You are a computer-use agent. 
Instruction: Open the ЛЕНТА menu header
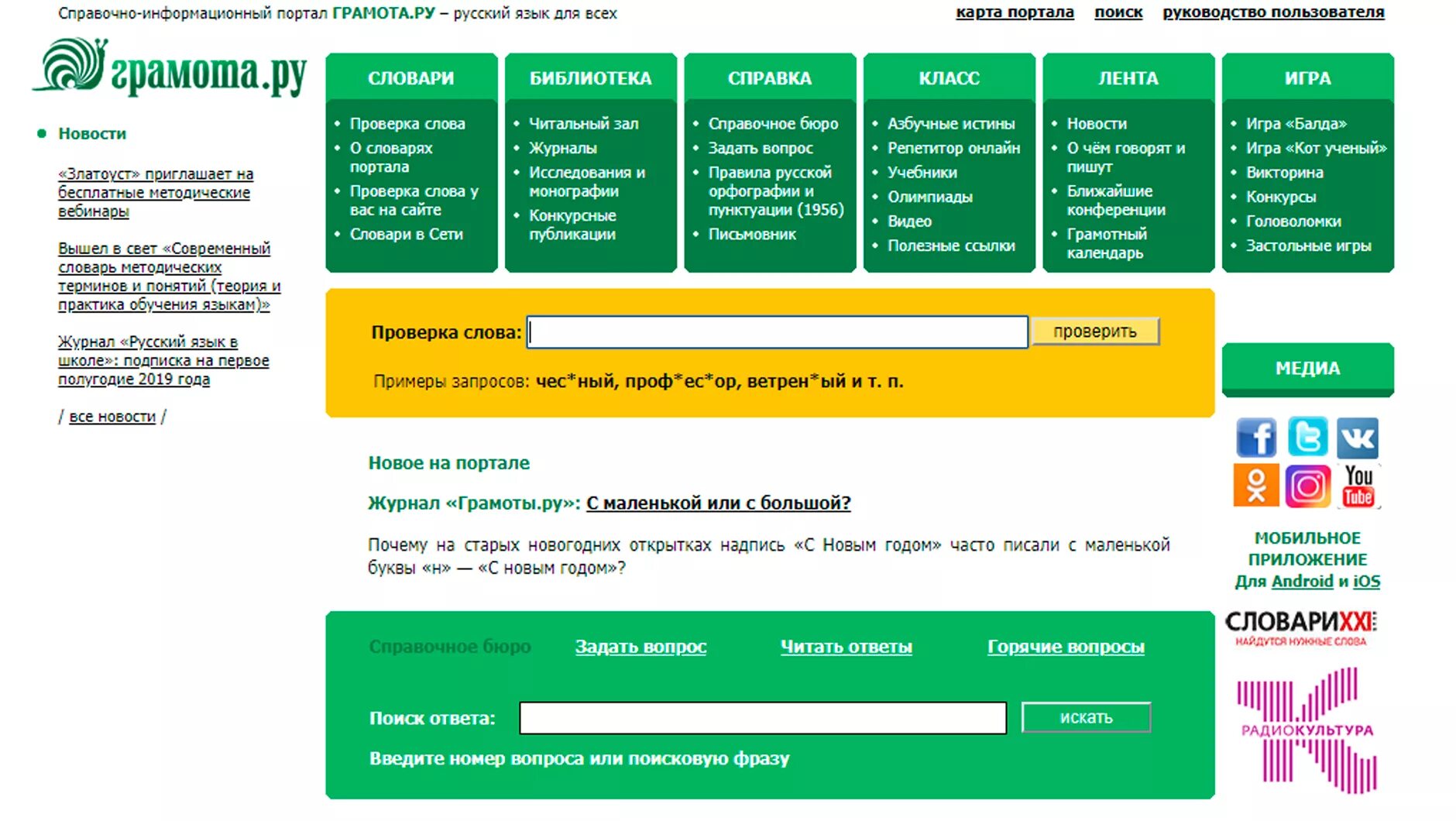coord(1128,78)
